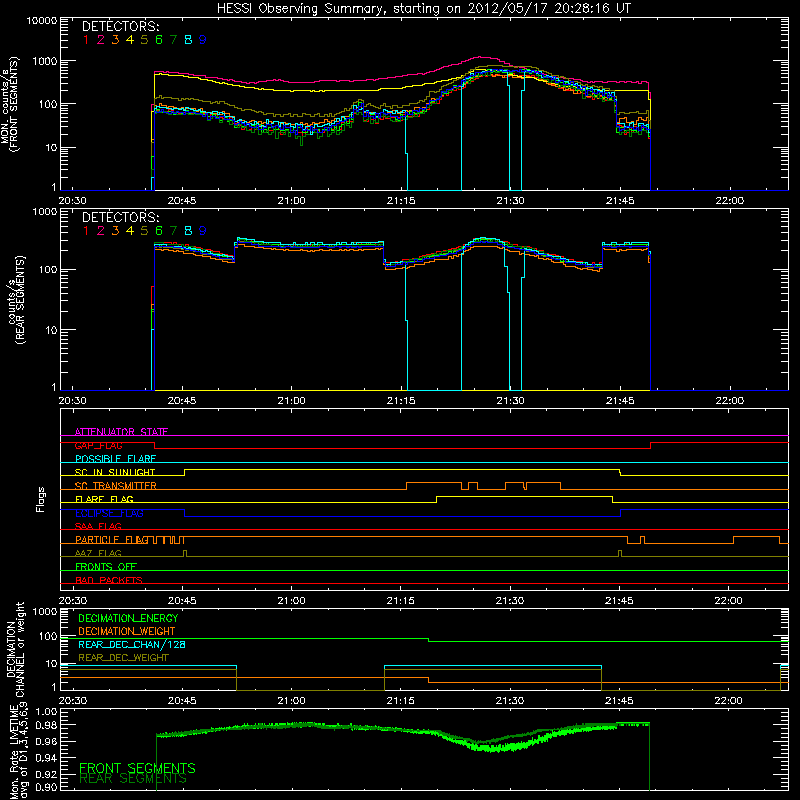The width and height of the screenshot is (800, 800).
Task: Click the 20:45 time tick under the decimation plot
Action: 182,701
